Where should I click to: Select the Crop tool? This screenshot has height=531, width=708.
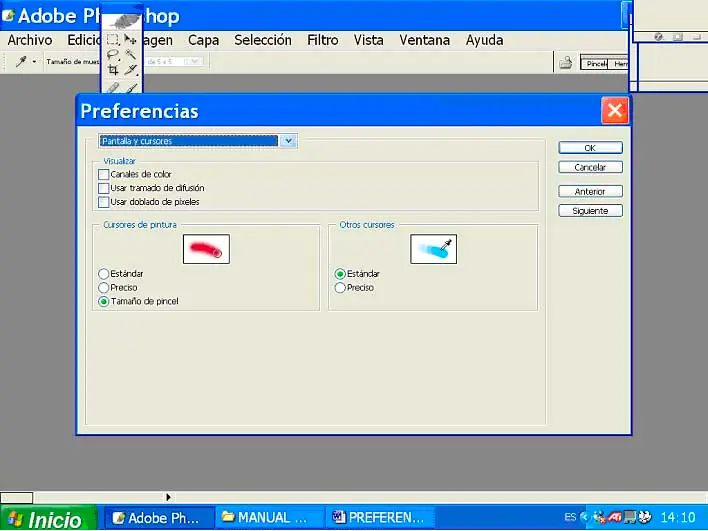112,70
